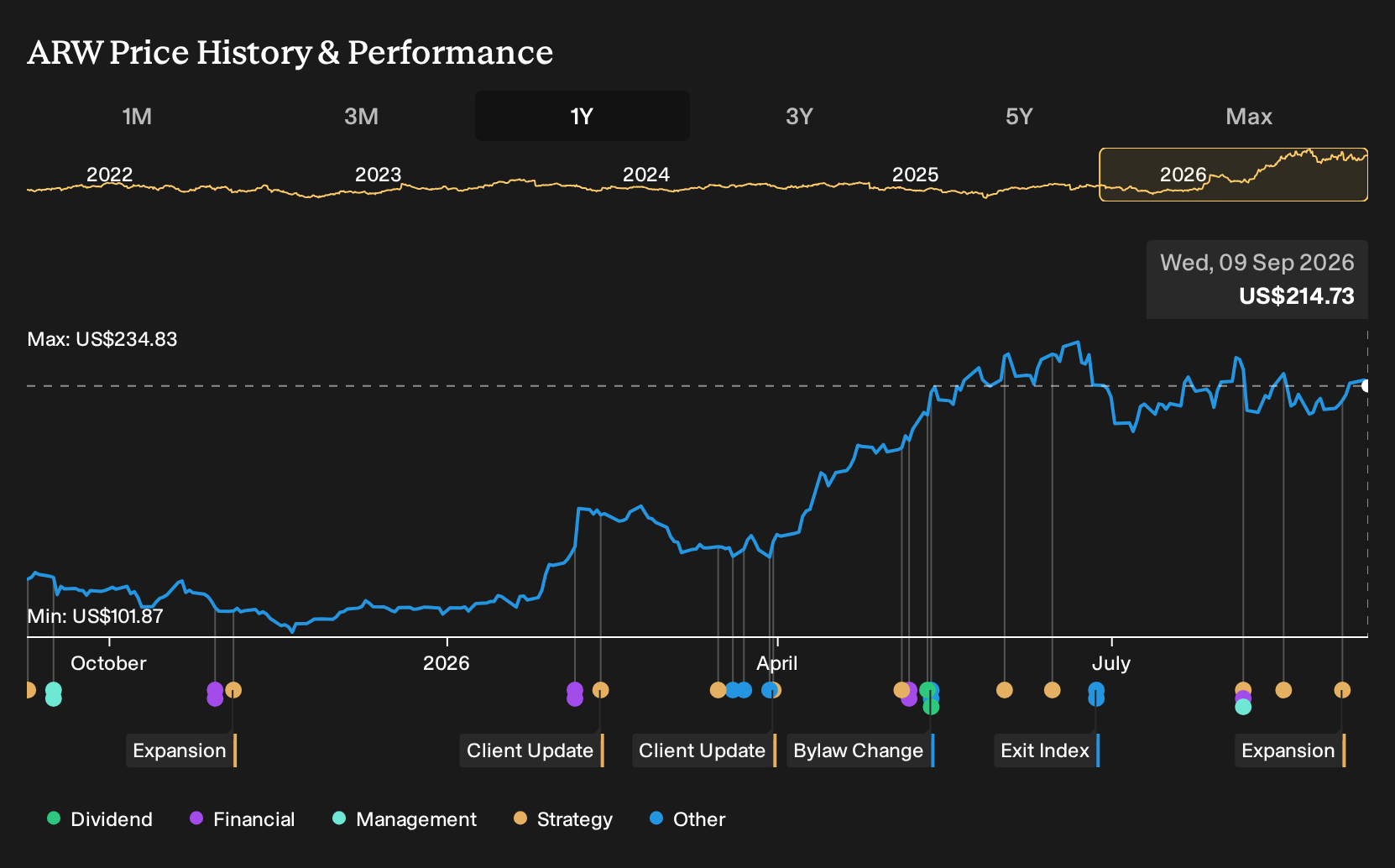
Task: Click the orange Strategy dot above the first Expansion label
Action: tap(233, 690)
